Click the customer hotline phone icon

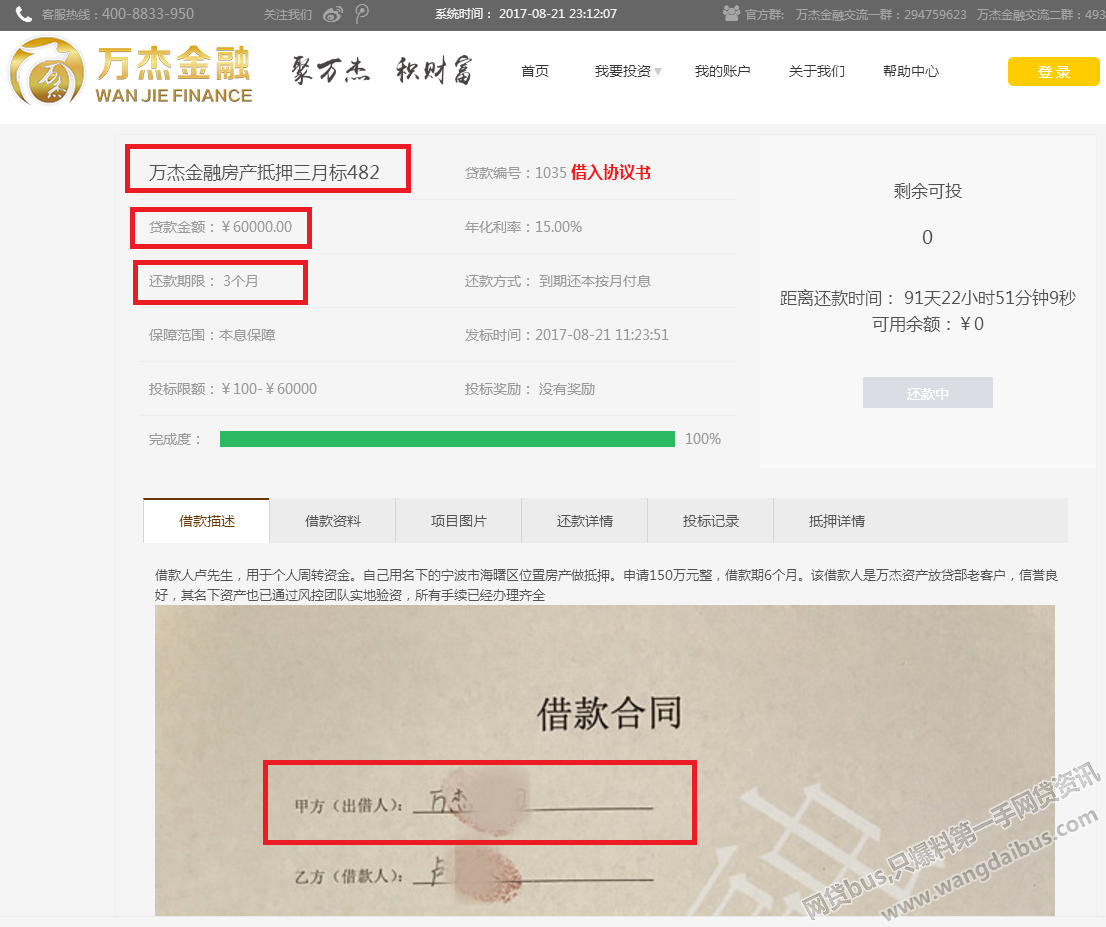[x=23, y=14]
